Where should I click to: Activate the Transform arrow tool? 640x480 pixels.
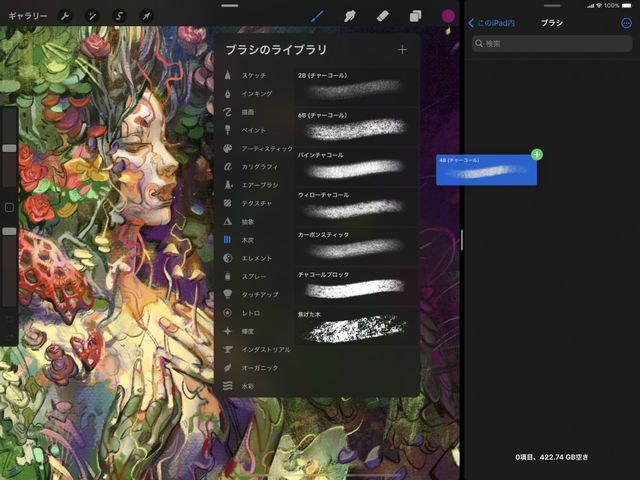[x=146, y=16]
